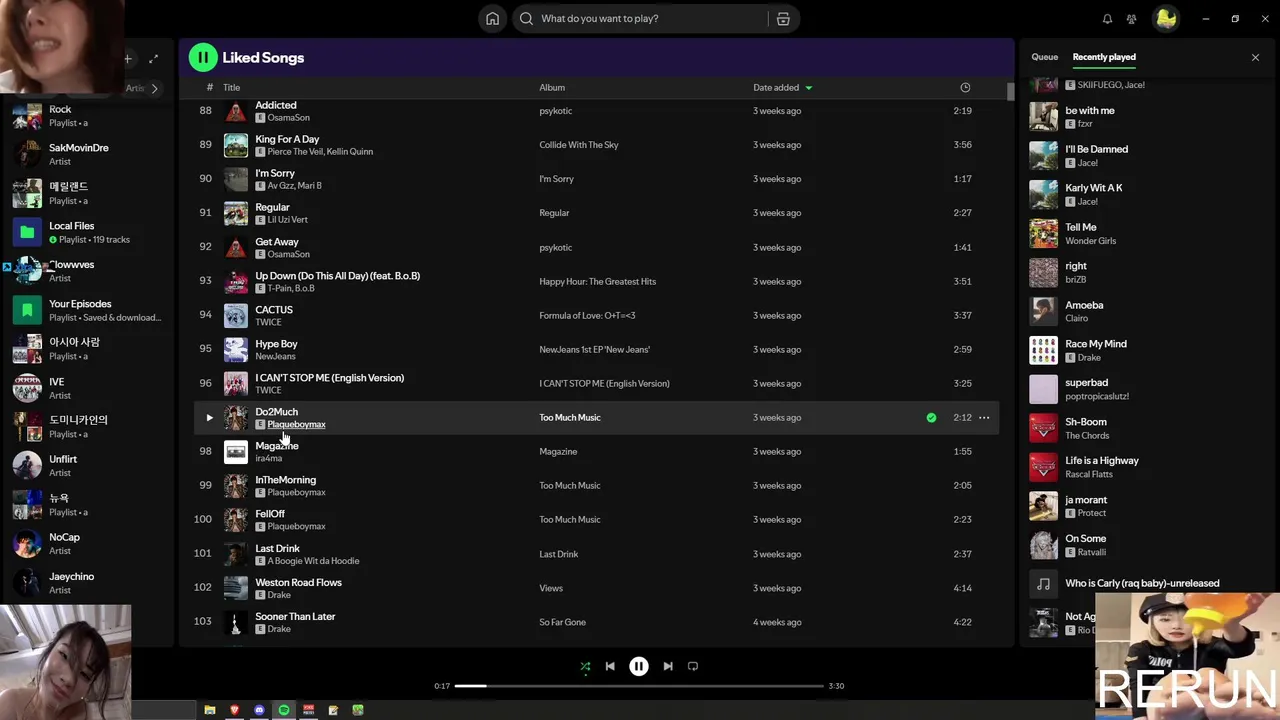Open File Explorer from taskbar
The width and height of the screenshot is (1280, 720).
pyautogui.click(x=210, y=710)
